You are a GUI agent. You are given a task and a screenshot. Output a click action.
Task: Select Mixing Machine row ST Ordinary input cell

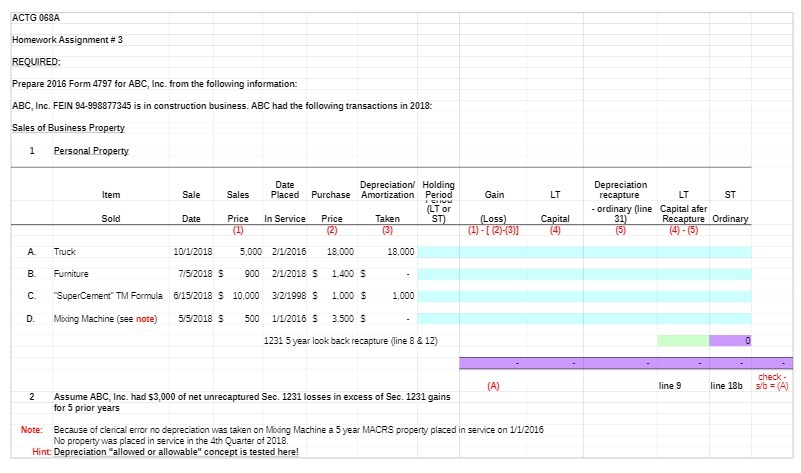click(730, 319)
